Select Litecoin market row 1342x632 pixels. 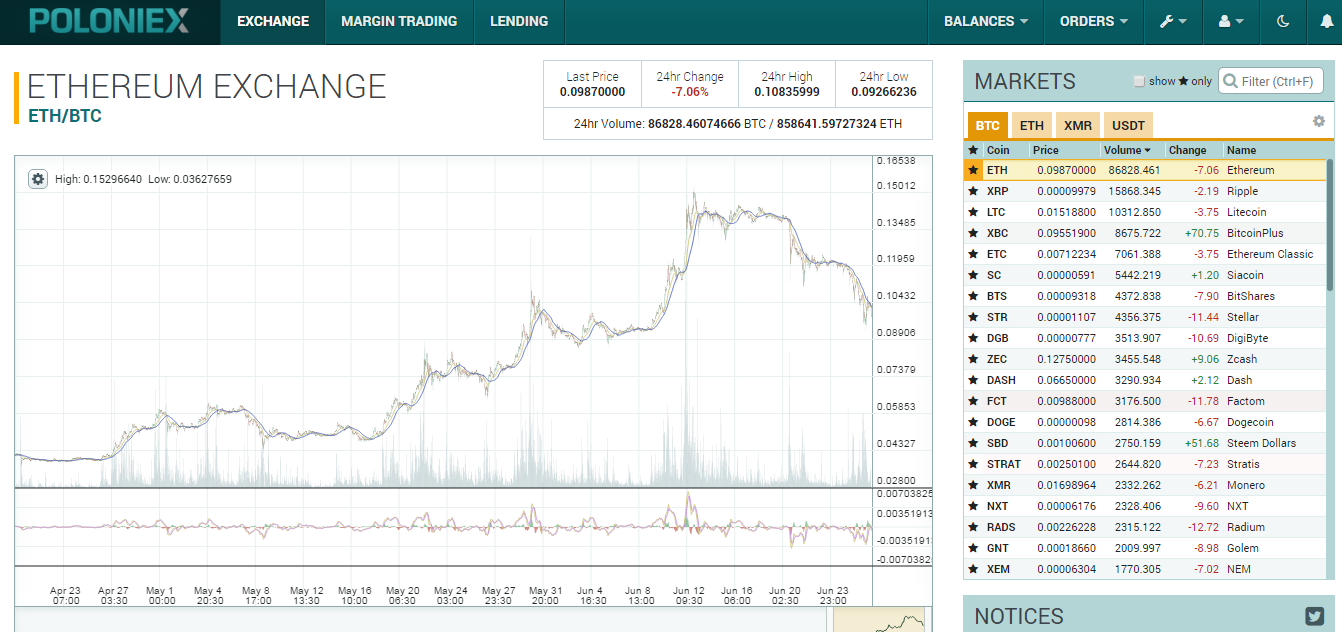tap(1145, 212)
